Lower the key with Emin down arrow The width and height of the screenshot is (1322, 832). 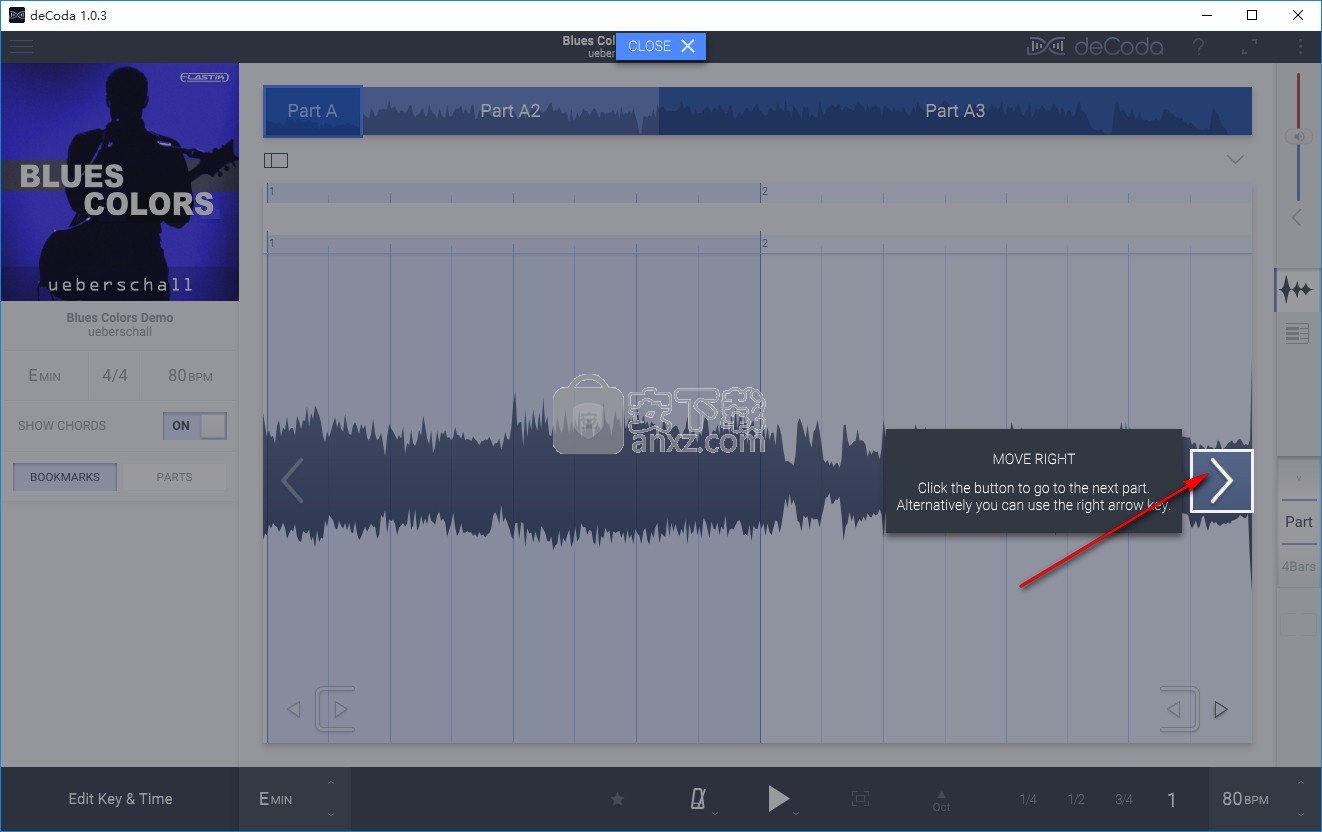pos(331,815)
